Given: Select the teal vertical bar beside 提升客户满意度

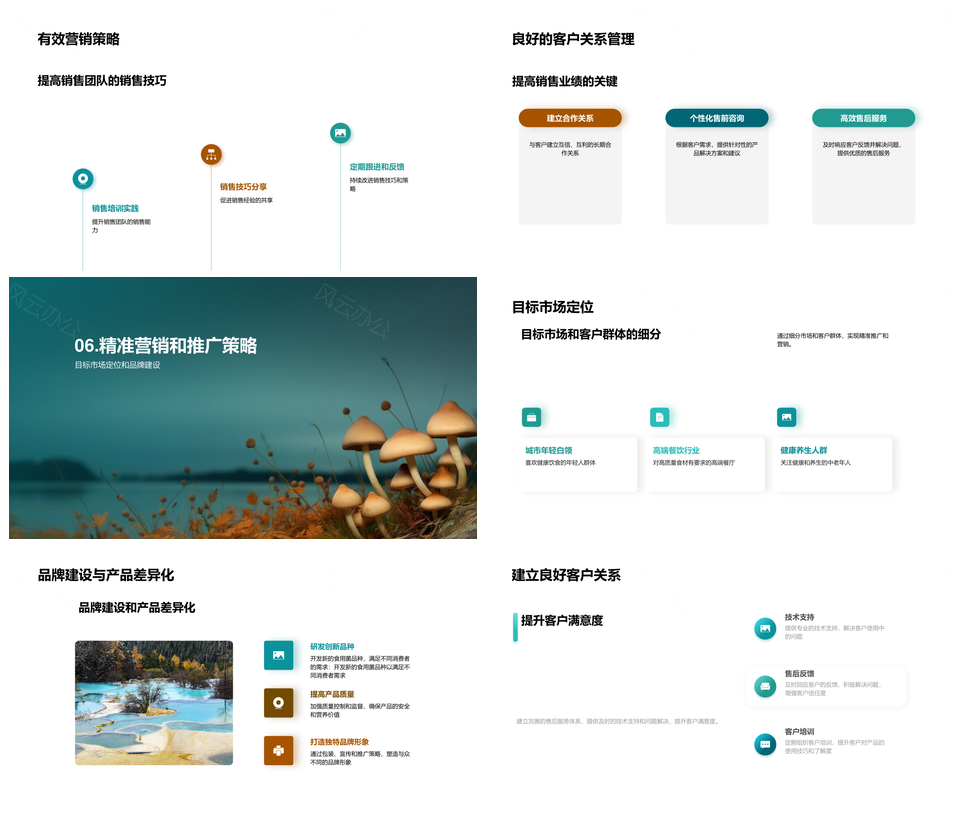Looking at the screenshot, I should coord(515,627).
